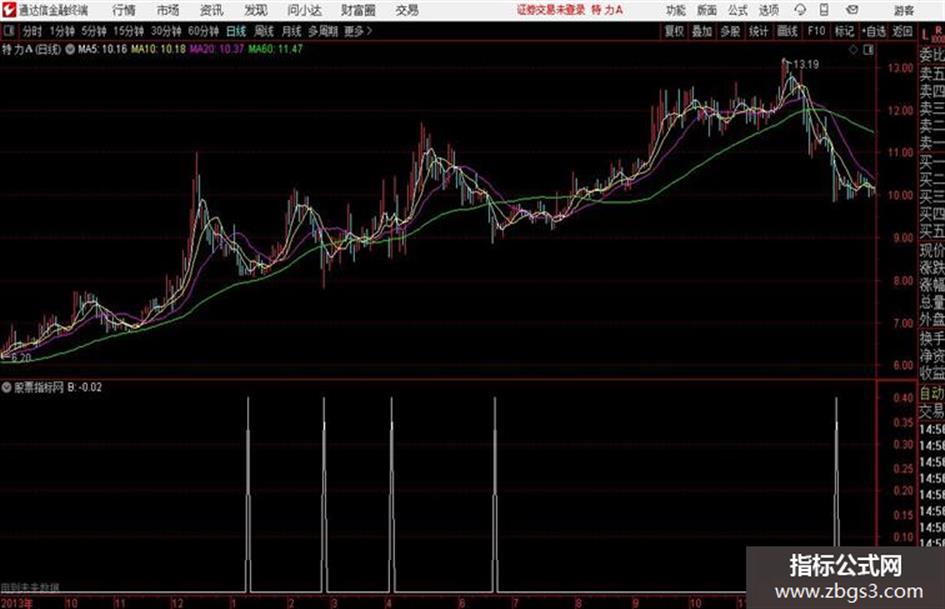Screen dimensions: 945x609
Task: Click the MA10: 10.18 label
Action: [x=159, y=49]
